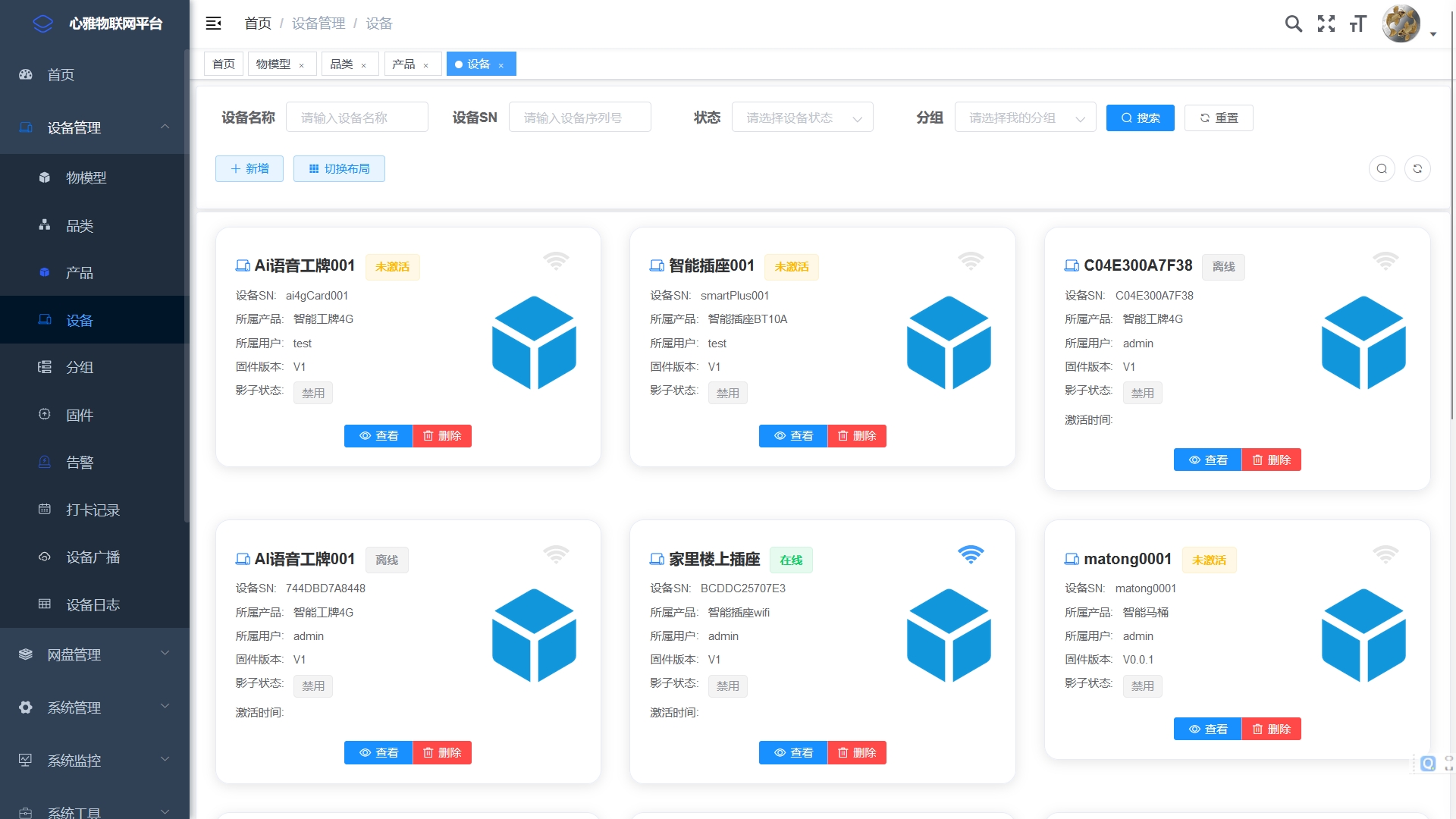The image size is (1456, 819).
Task: Click the blue cube image on 智能插座001 card
Action: (948, 342)
